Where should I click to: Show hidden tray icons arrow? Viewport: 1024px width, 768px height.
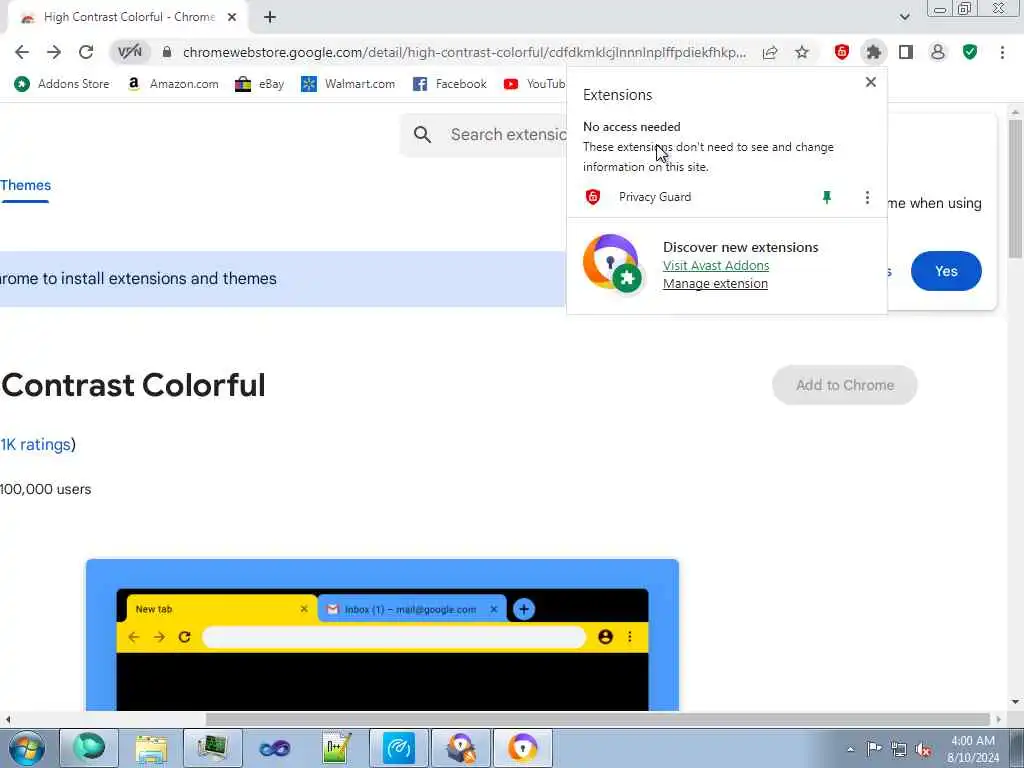(850, 749)
